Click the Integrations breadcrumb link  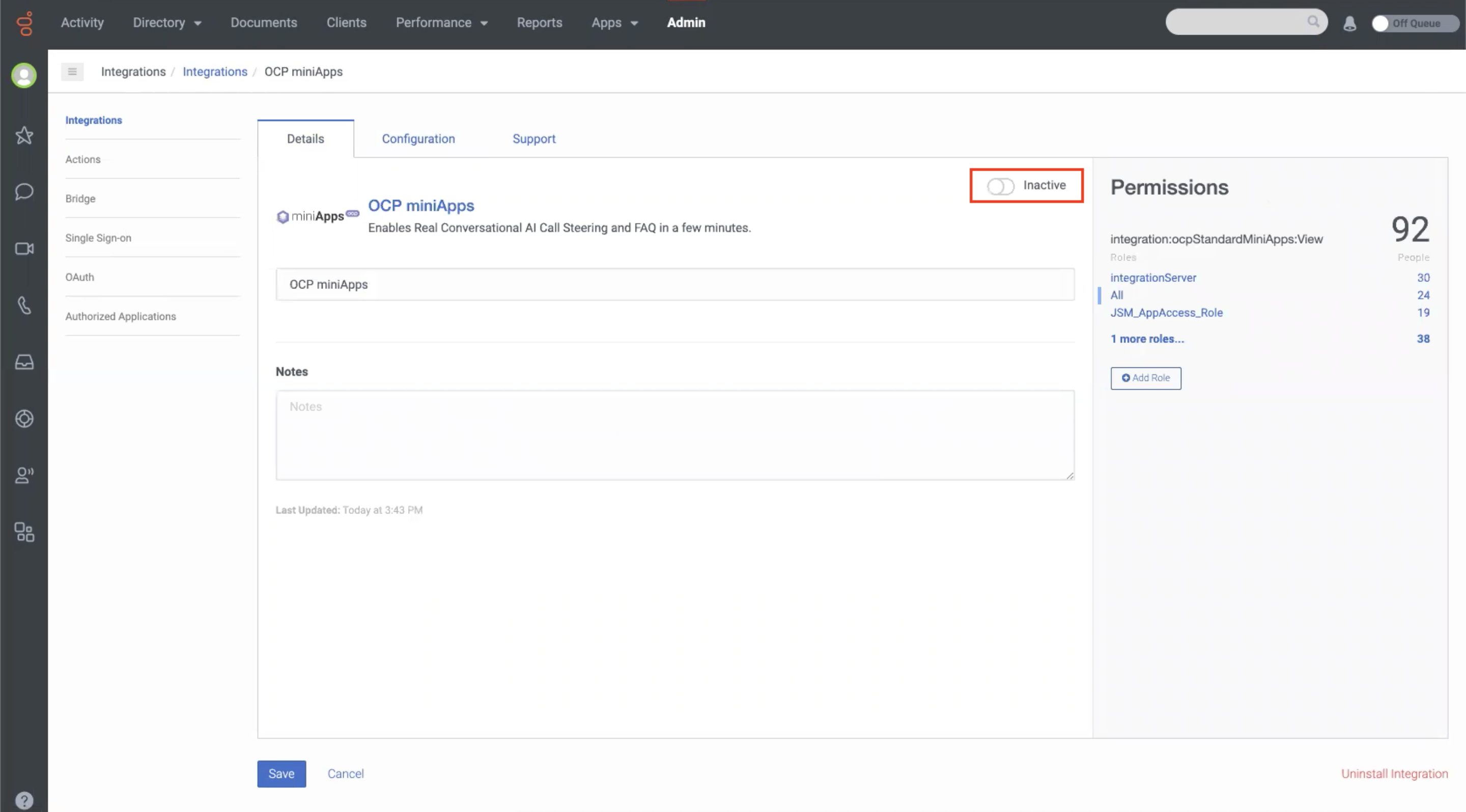click(214, 72)
